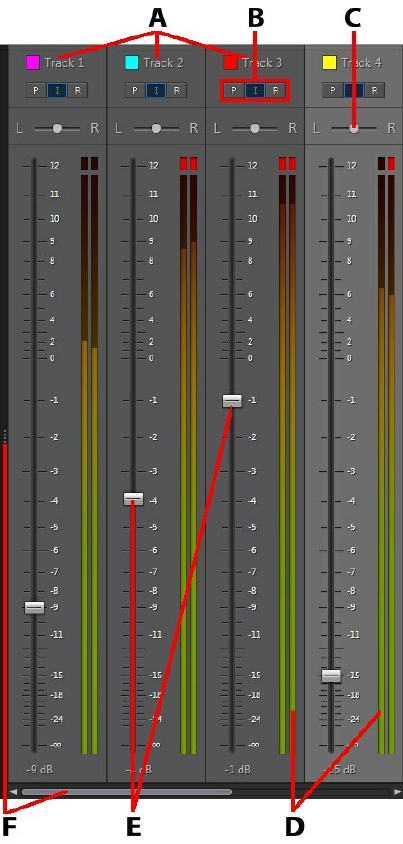The height and width of the screenshot is (844, 403).
Task: Toggle the P button on Track 4
Action: (x=333, y=90)
